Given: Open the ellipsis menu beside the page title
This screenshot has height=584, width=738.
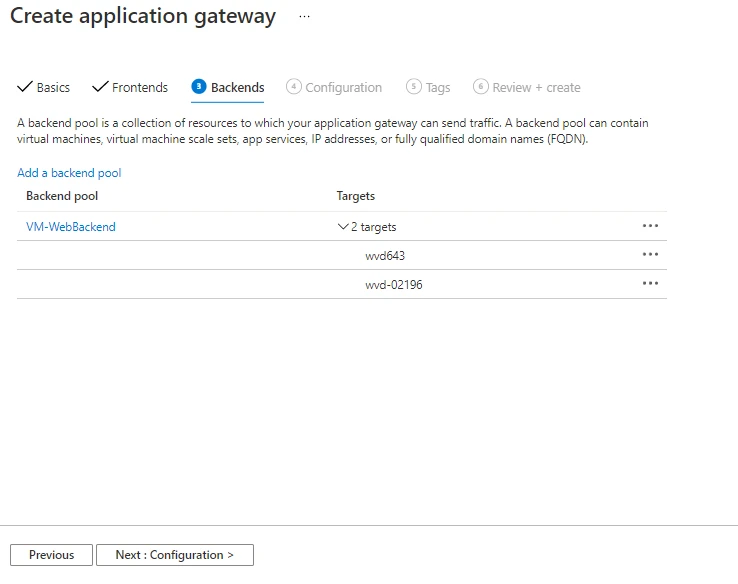Looking at the screenshot, I should coord(305,17).
